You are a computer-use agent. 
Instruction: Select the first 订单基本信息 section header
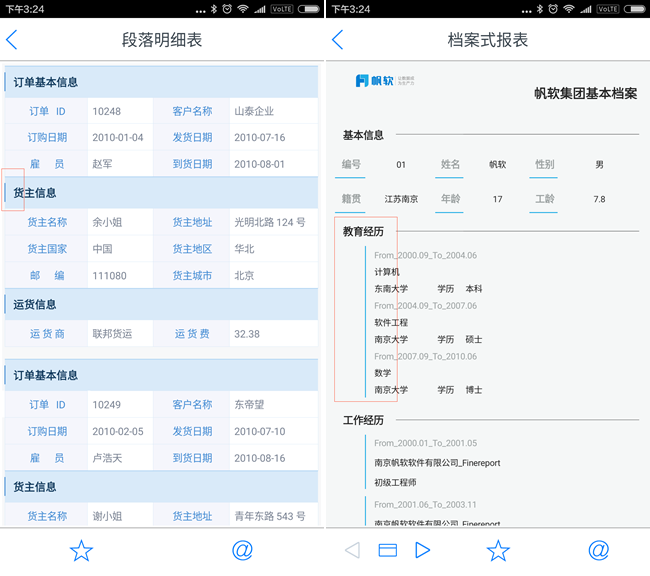click(161, 82)
